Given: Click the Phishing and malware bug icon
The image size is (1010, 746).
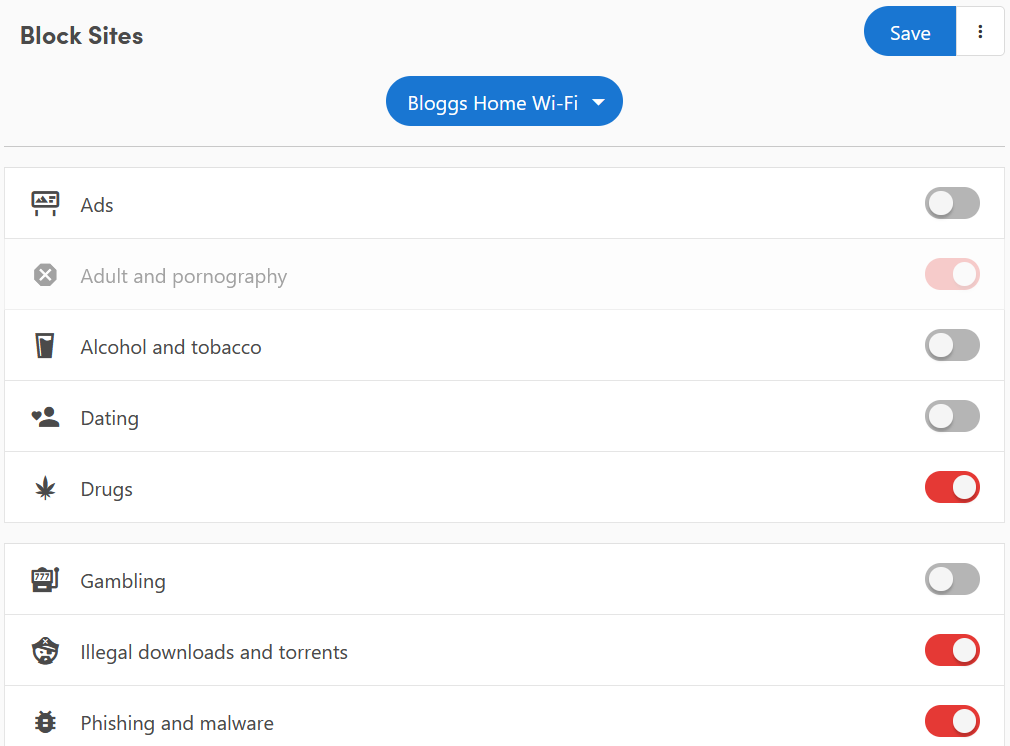Looking at the screenshot, I should click(45, 722).
